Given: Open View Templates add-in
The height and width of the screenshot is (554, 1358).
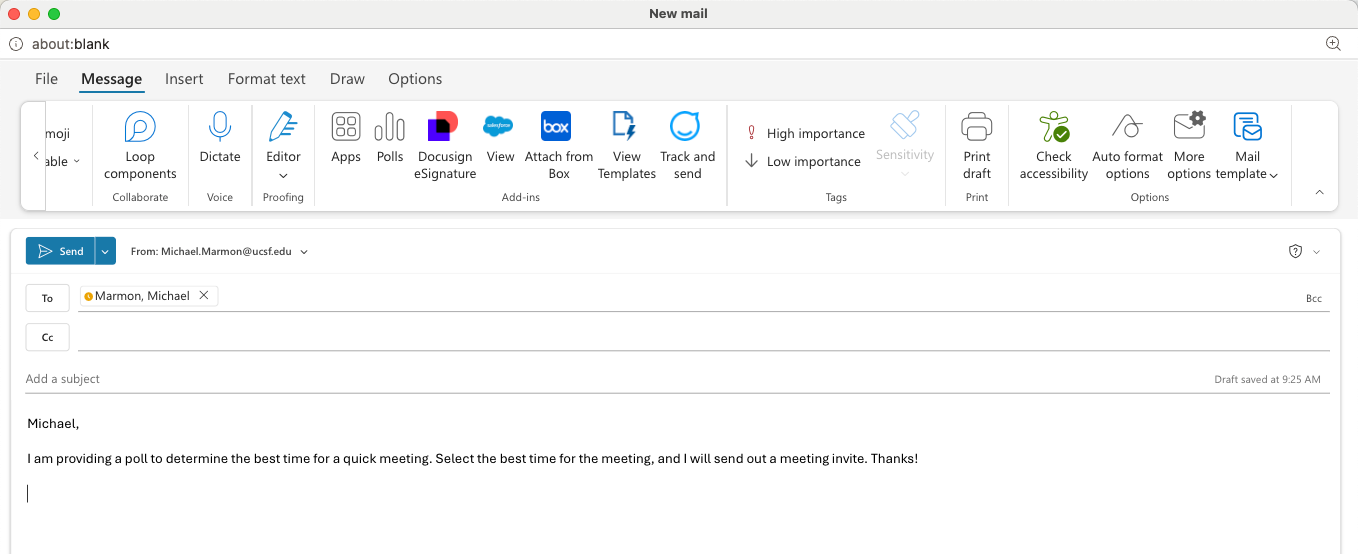Looking at the screenshot, I should point(627,145).
